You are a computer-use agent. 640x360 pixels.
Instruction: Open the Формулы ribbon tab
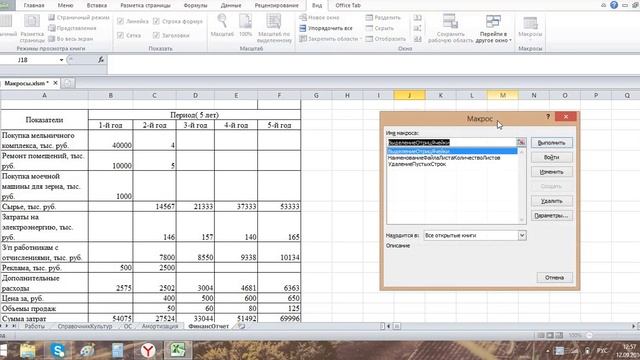(x=196, y=5)
